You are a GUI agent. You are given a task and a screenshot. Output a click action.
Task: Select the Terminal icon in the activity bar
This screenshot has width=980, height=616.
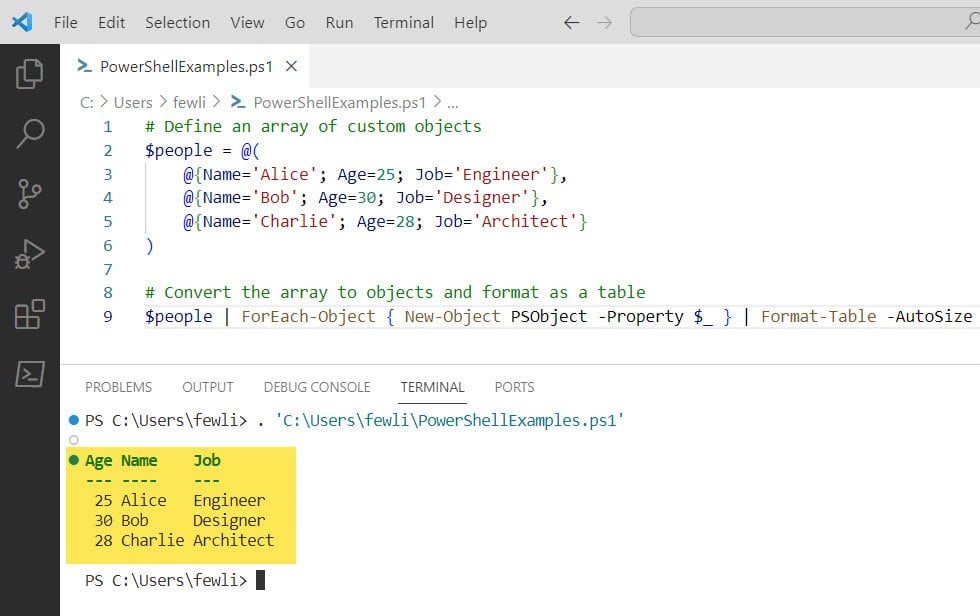click(x=30, y=375)
